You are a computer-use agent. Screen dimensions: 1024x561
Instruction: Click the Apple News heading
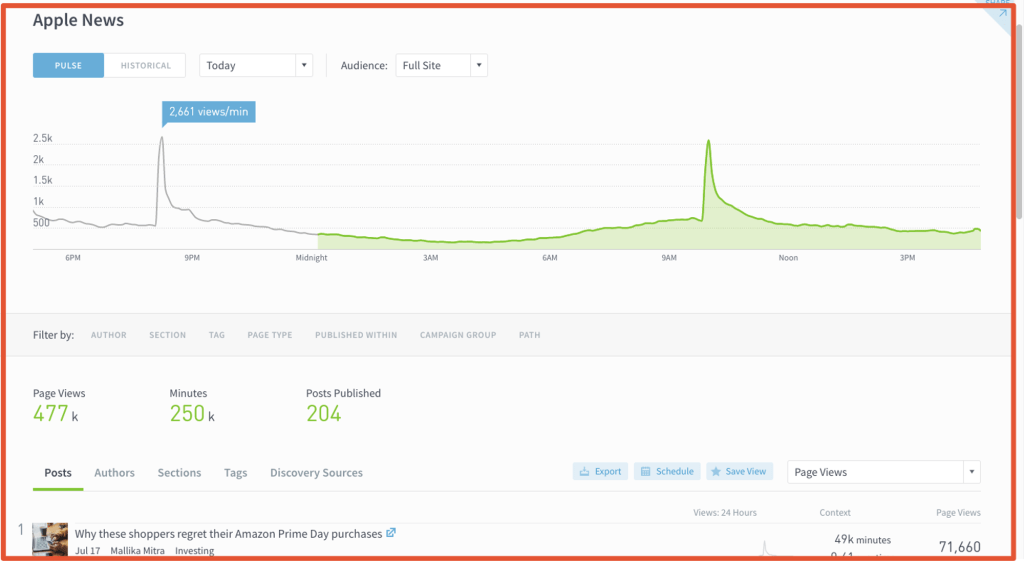78,20
